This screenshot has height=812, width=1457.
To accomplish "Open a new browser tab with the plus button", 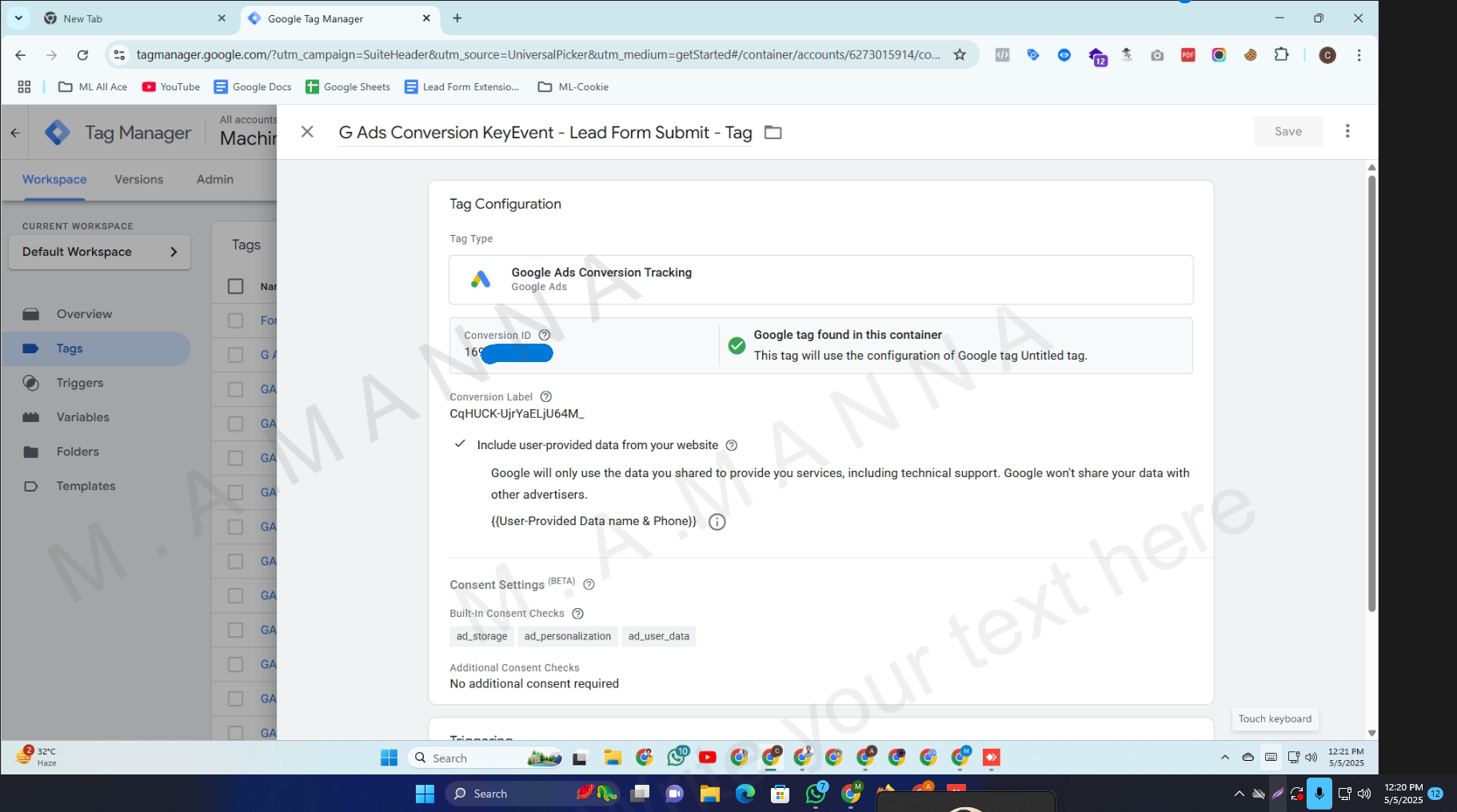I will [x=457, y=18].
